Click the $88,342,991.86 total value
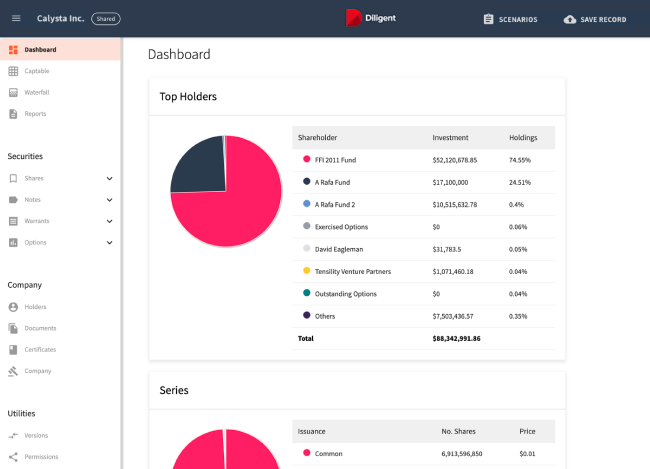The image size is (650, 469). coord(456,339)
